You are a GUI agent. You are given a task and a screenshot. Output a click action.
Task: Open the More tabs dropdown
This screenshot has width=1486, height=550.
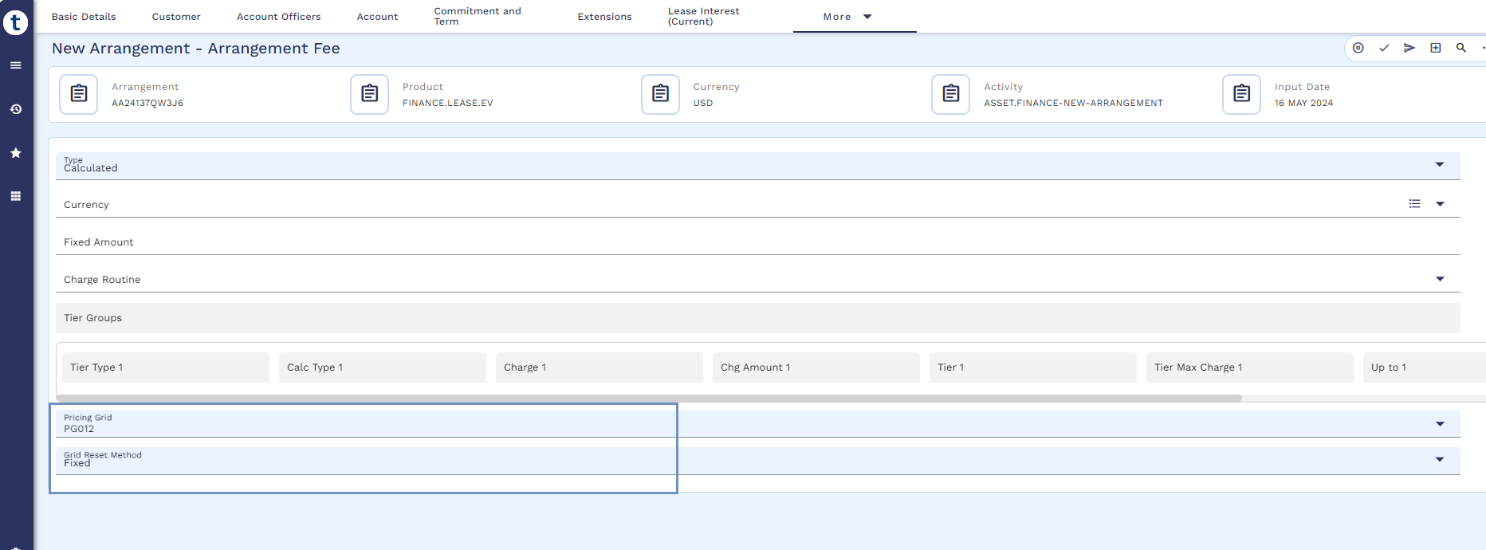point(855,17)
